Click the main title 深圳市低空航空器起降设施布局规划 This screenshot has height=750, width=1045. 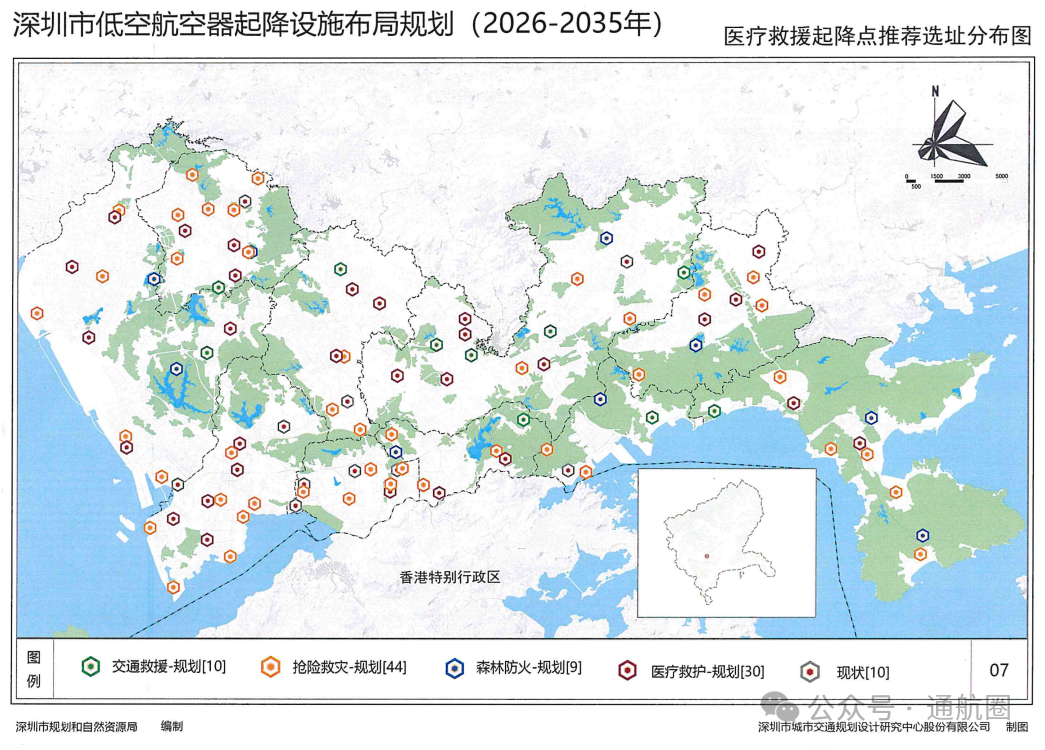coord(233,25)
